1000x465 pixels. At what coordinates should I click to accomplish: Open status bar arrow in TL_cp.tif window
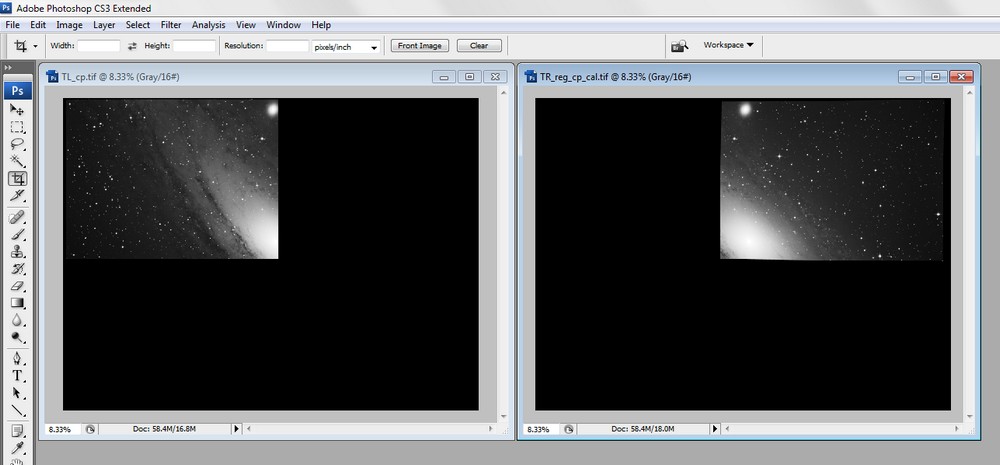pyautogui.click(x=237, y=429)
